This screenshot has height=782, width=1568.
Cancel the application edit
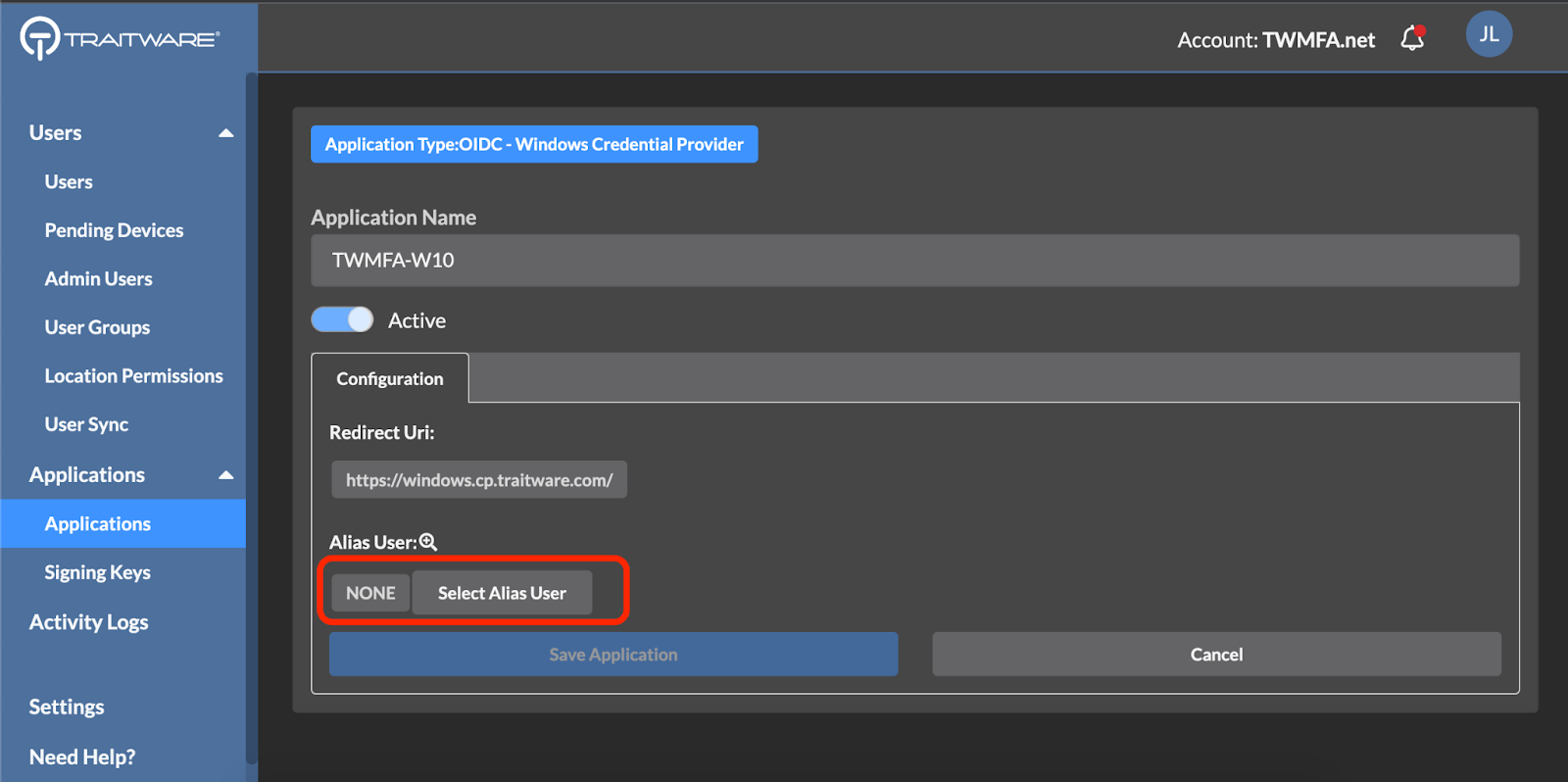point(1216,654)
